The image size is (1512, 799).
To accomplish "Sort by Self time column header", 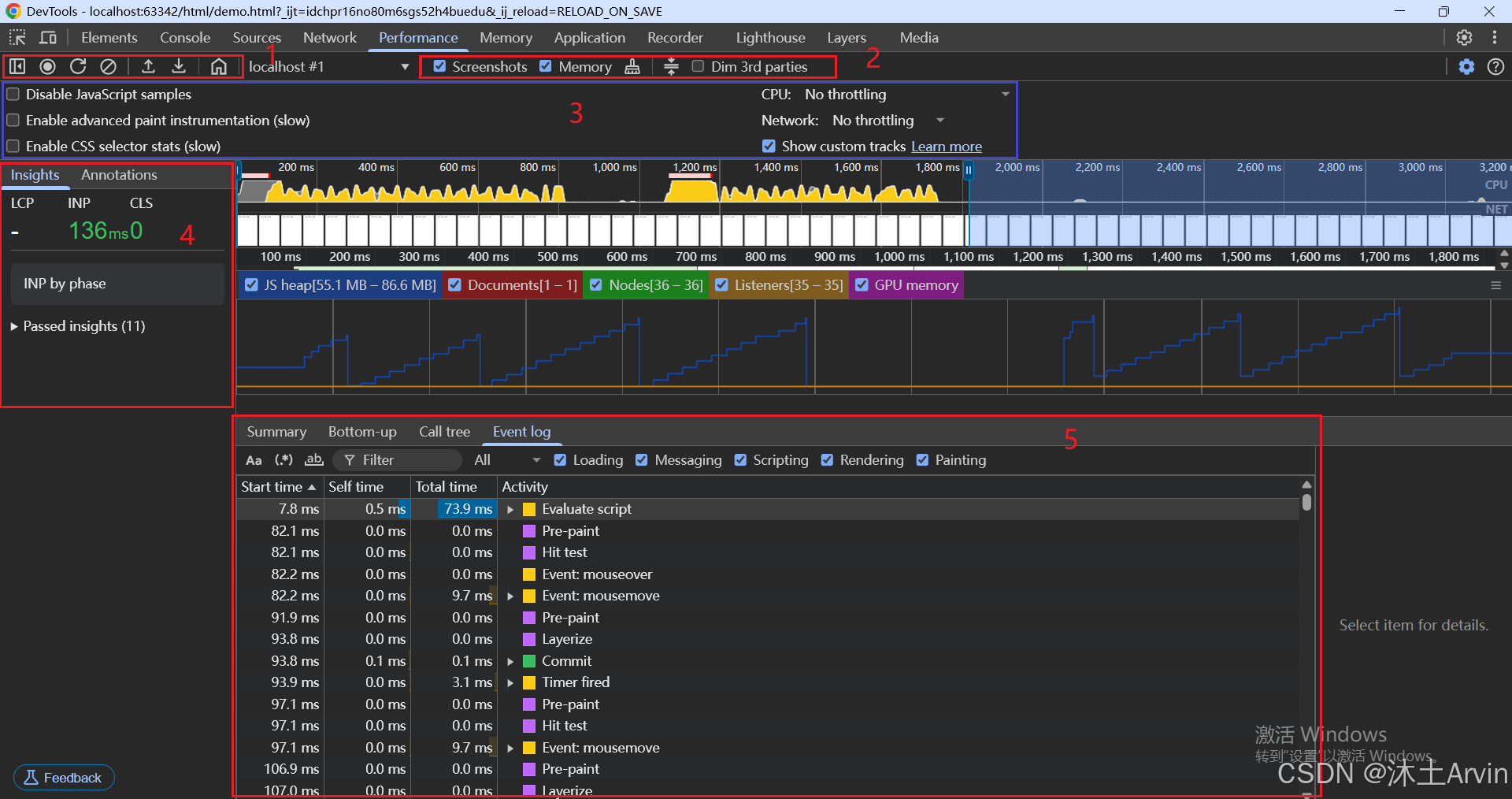I will coord(366,487).
